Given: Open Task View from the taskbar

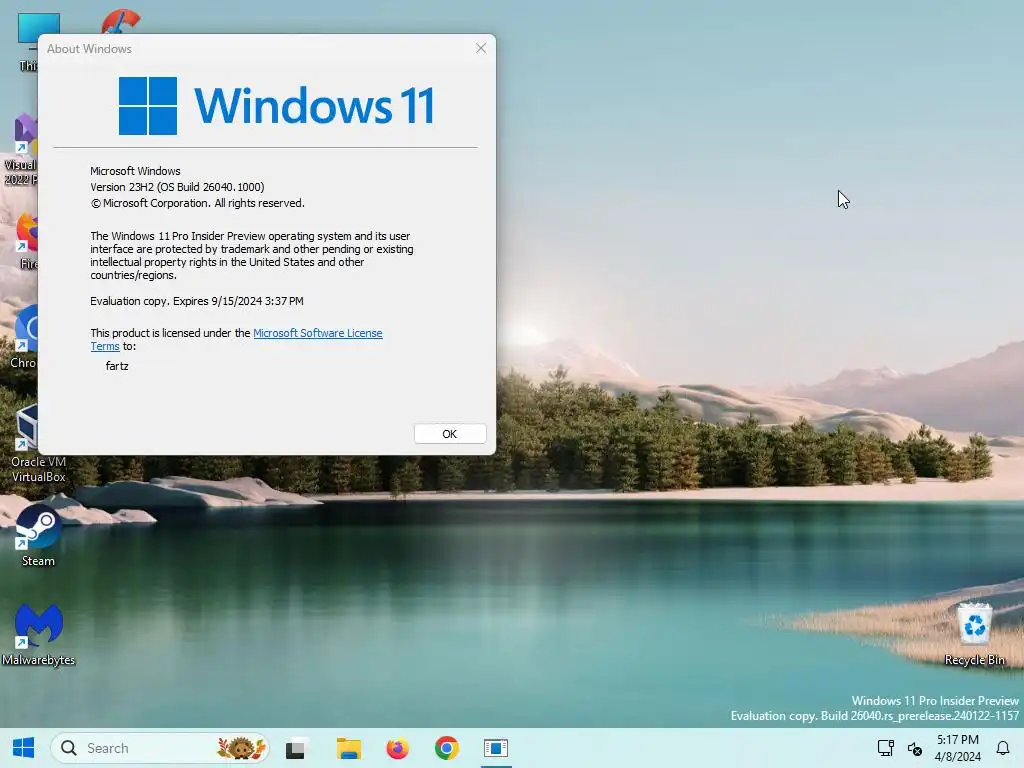Looking at the screenshot, I should pos(295,748).
